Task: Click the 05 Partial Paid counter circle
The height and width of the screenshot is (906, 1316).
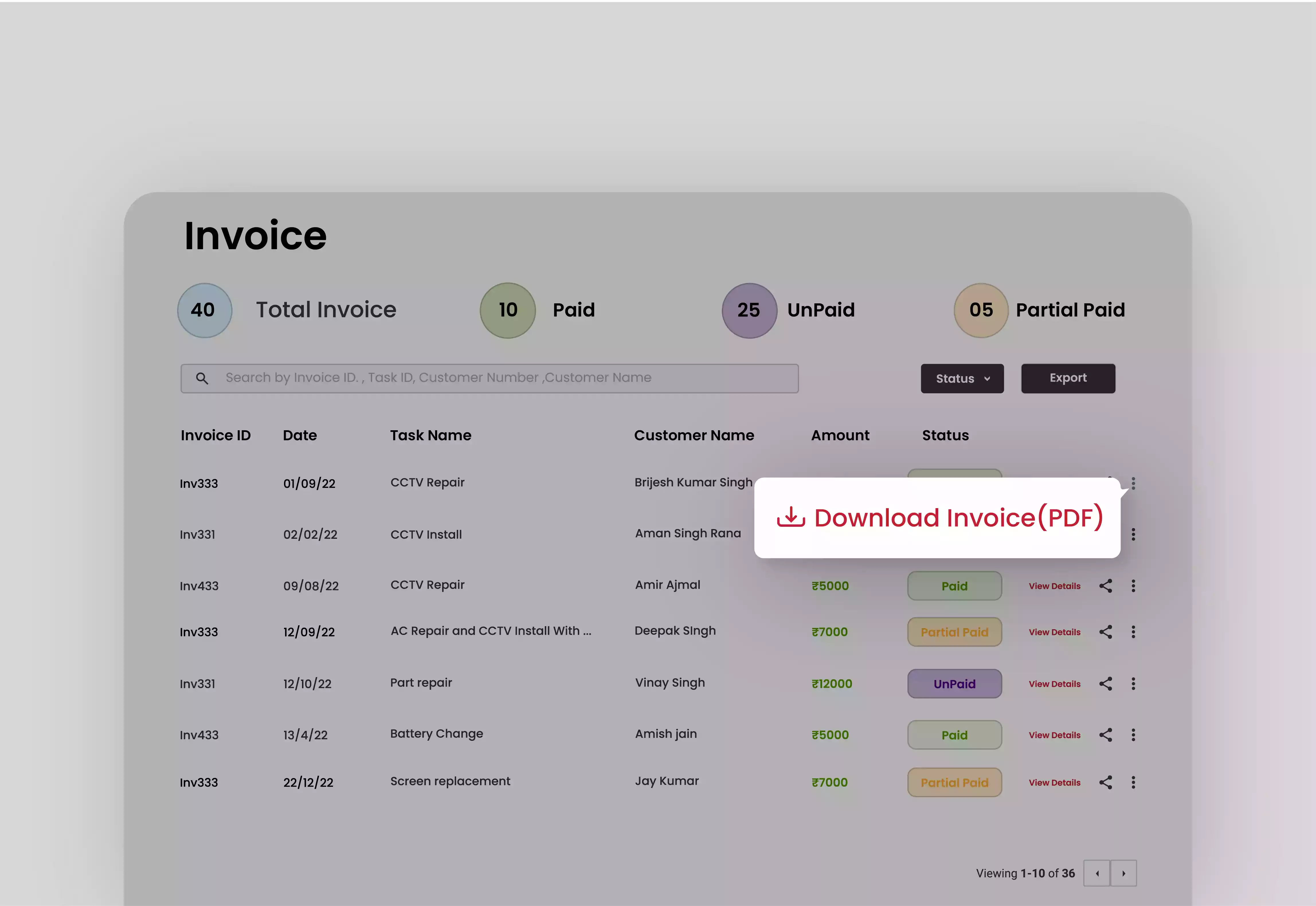Action: pos(981,310)
